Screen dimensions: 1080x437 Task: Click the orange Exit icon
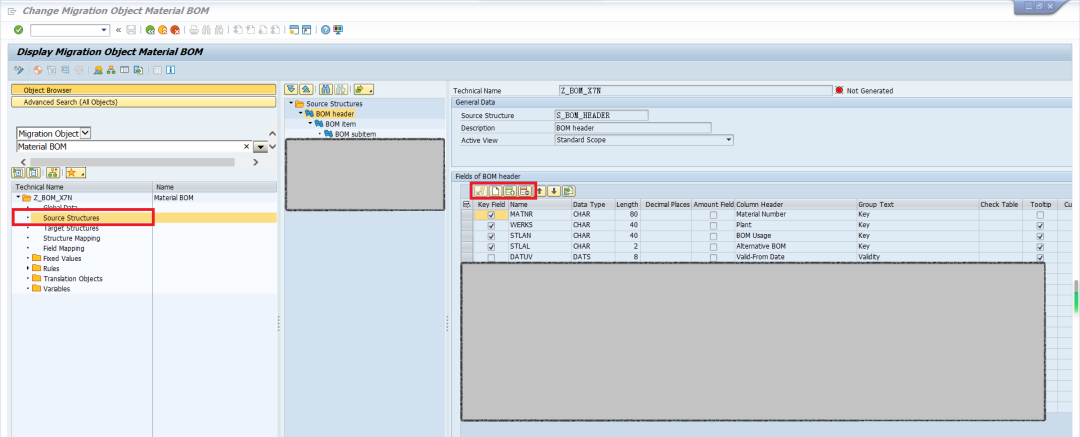pos(163,30)
